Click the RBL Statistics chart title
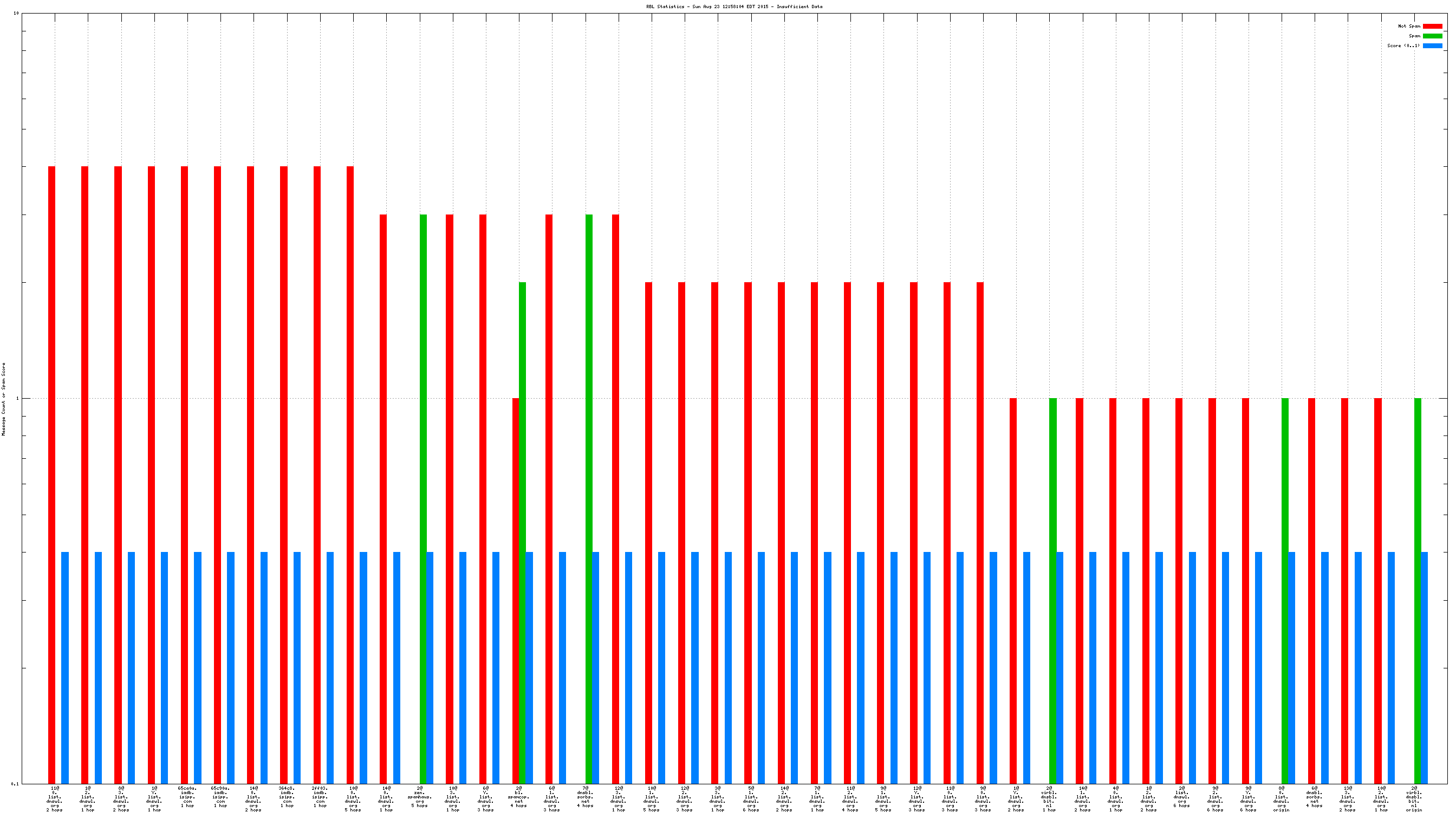The image size is (1456, 819). pyautogui.click(x=734, y=7)
